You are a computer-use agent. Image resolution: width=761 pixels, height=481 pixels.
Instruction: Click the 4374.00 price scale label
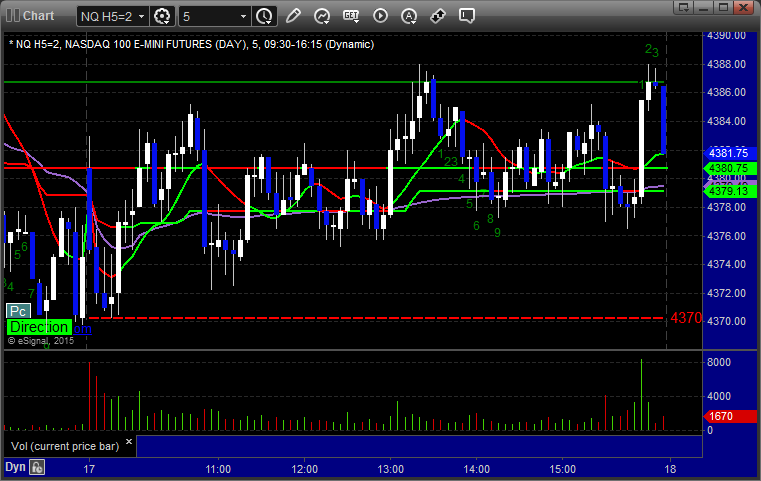coord(727,264)
